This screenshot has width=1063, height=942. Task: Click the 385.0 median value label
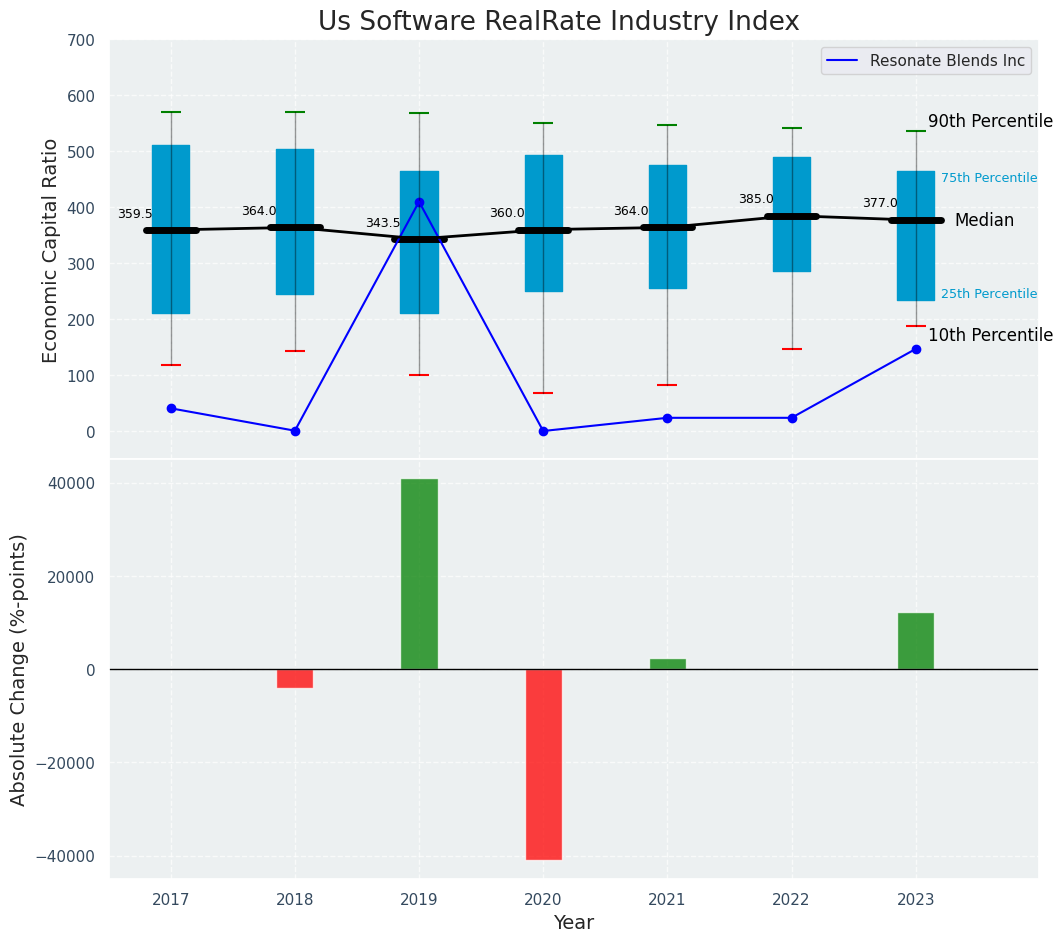(756, 200)
